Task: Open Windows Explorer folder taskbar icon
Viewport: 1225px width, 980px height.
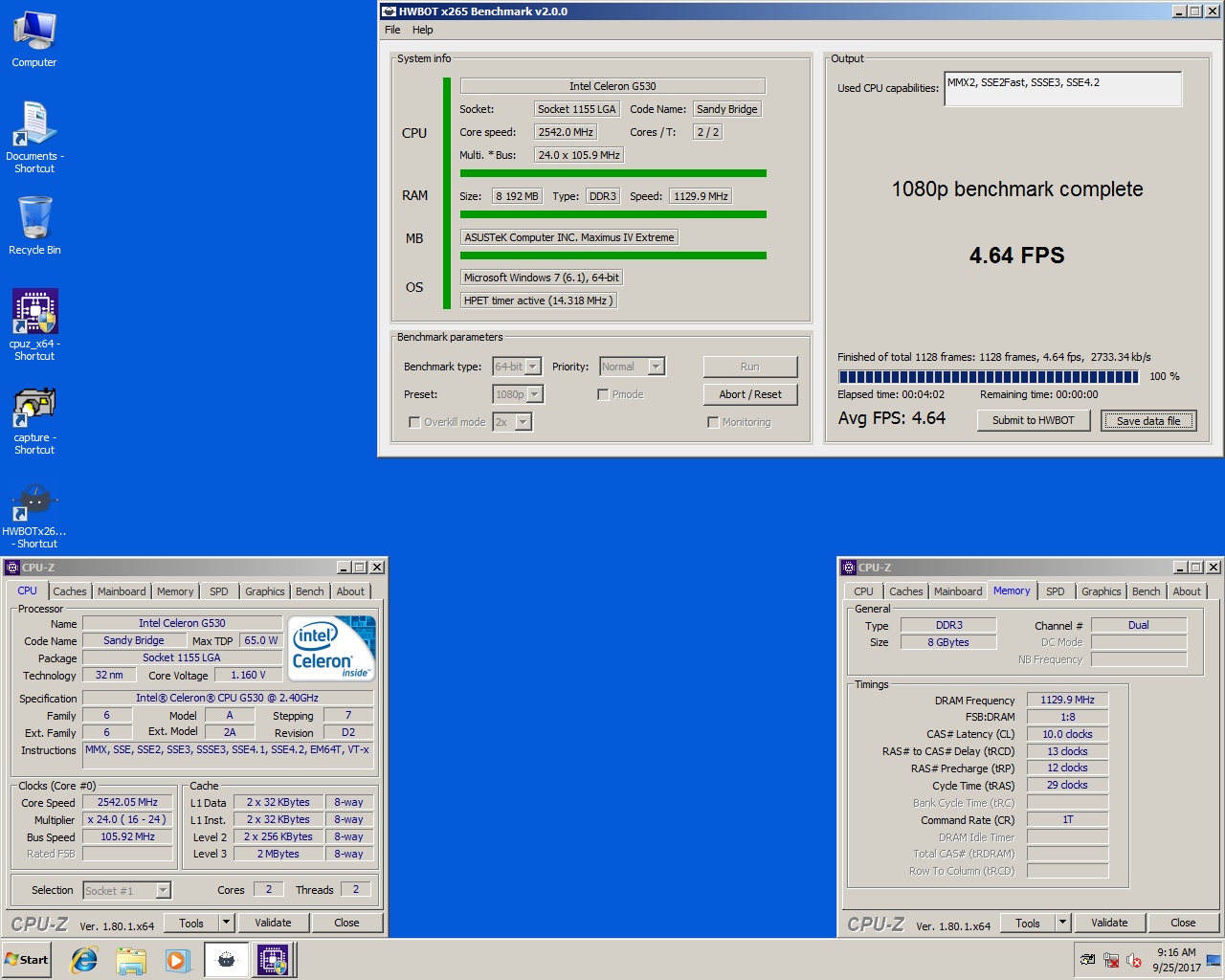Action: [131, 960]
